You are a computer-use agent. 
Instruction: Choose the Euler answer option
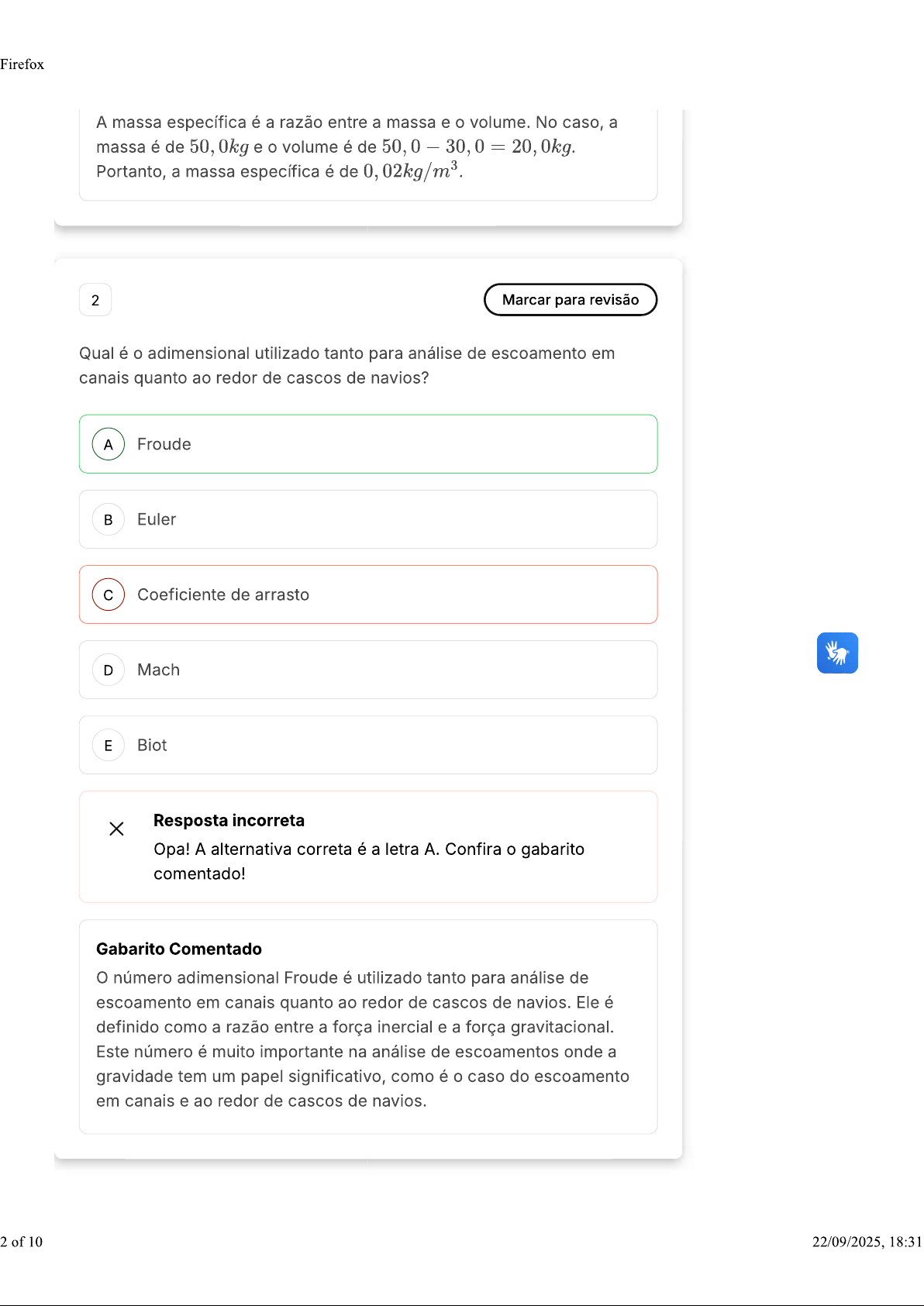click(157, 519)
